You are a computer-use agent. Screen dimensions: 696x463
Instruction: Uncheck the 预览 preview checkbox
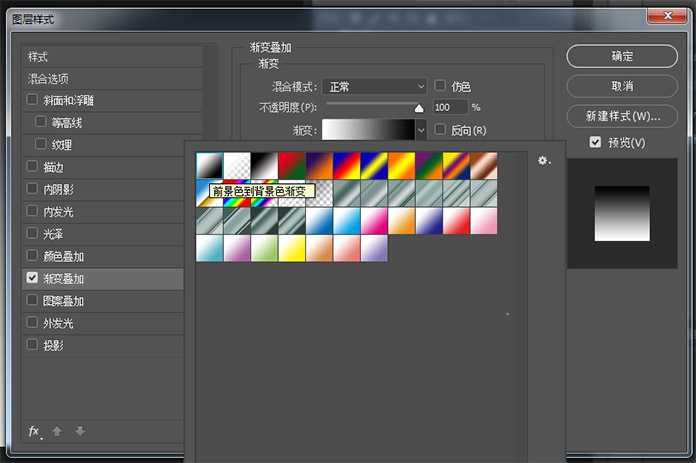(595, 142)
